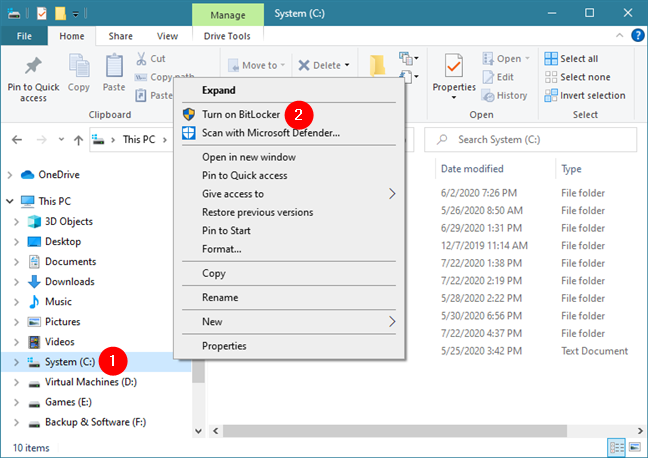Click the Delete red X icon
This screenshot has width=648, height=458.
[x=304, y=65]
